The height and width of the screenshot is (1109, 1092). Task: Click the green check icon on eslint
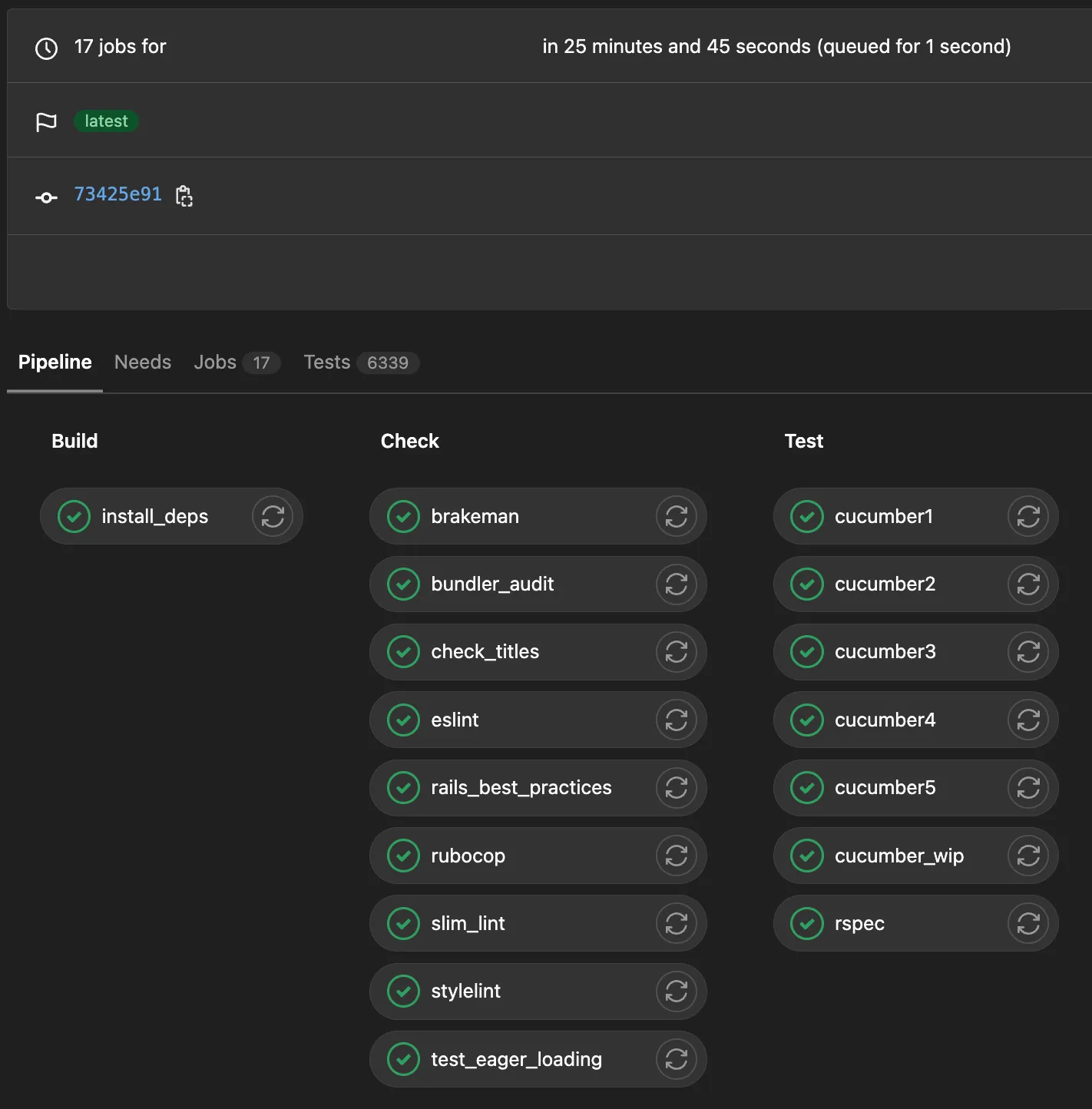coord(403,720)
